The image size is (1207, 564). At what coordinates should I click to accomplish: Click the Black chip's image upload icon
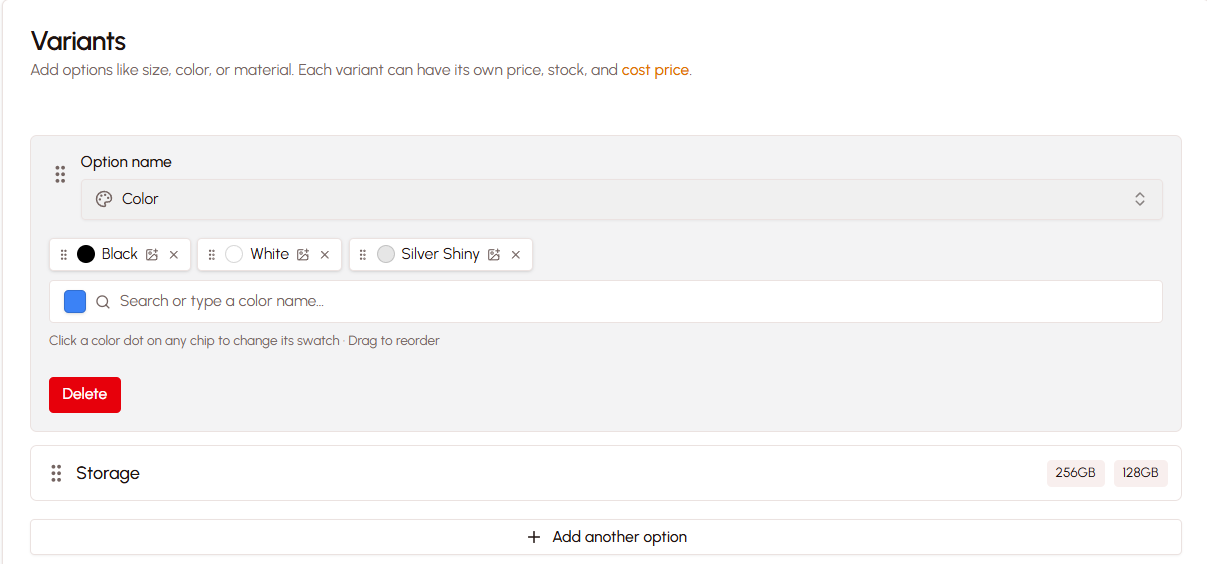[x=152, y=255]
